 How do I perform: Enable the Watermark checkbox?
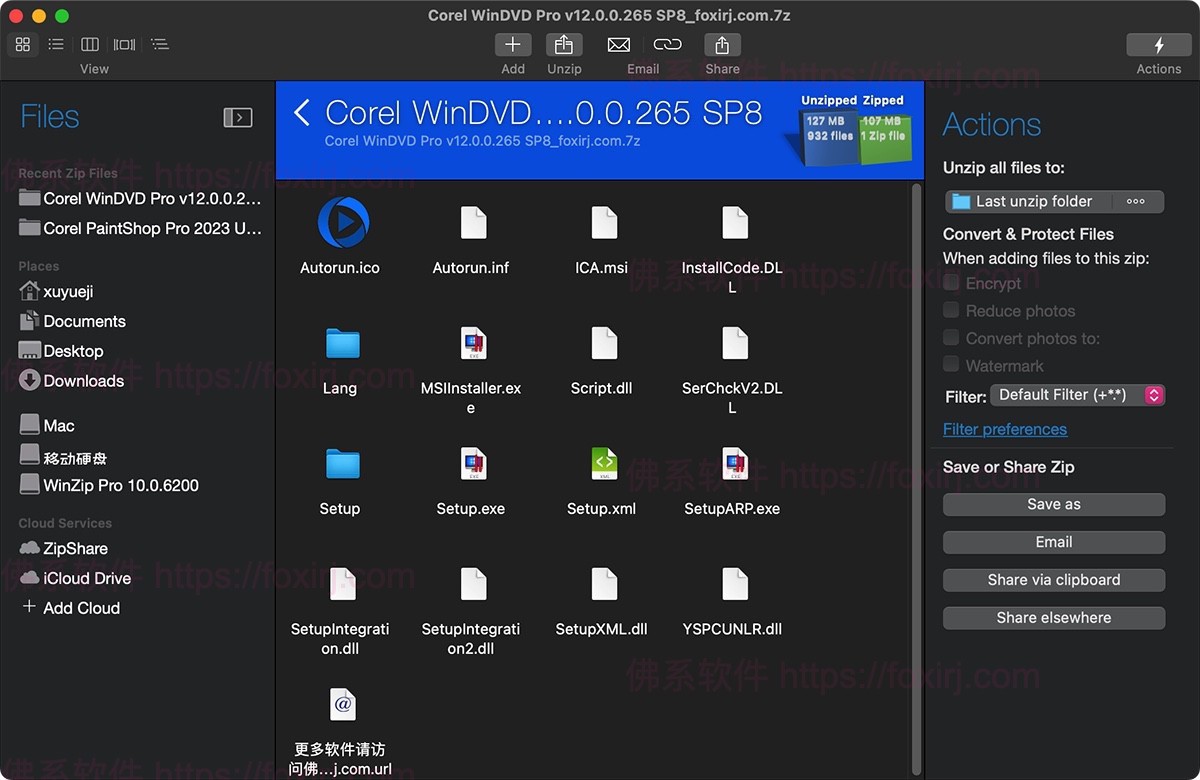[x=951, y=366]
